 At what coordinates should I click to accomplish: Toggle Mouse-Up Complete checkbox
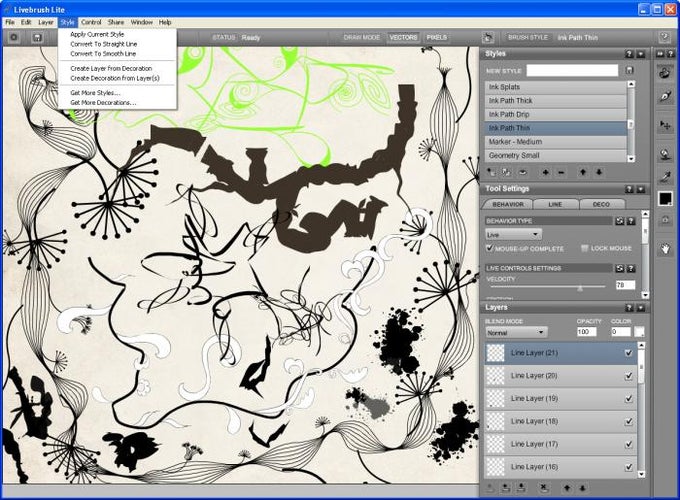tap(490, 248)
